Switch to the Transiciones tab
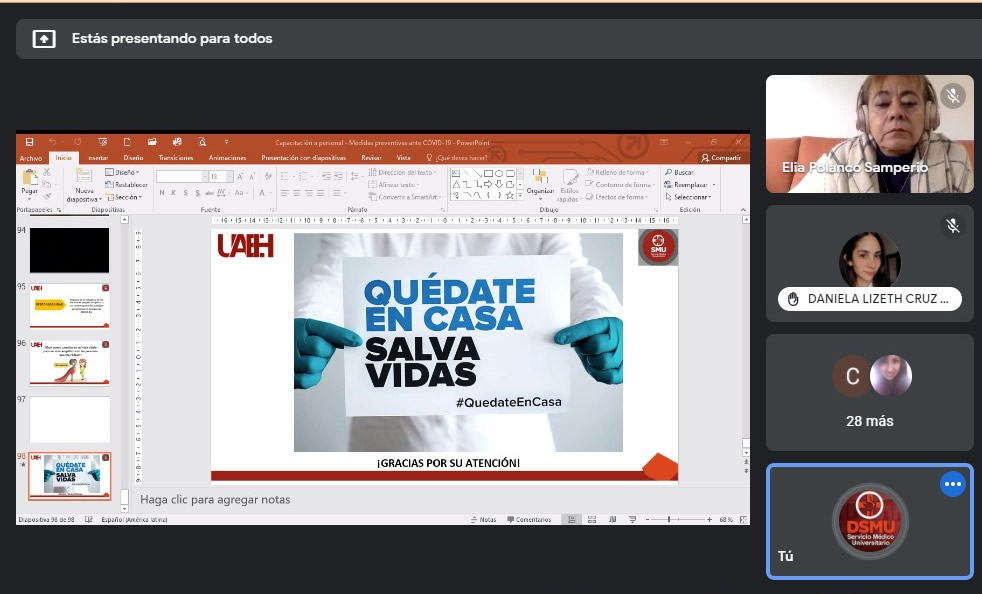 pyautogui.click(x=175, y=158)
